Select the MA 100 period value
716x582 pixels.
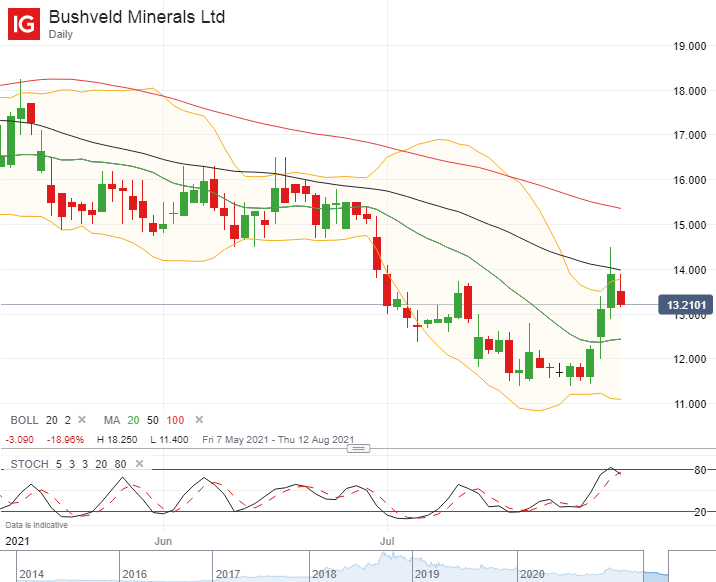(x=175, y=420)
